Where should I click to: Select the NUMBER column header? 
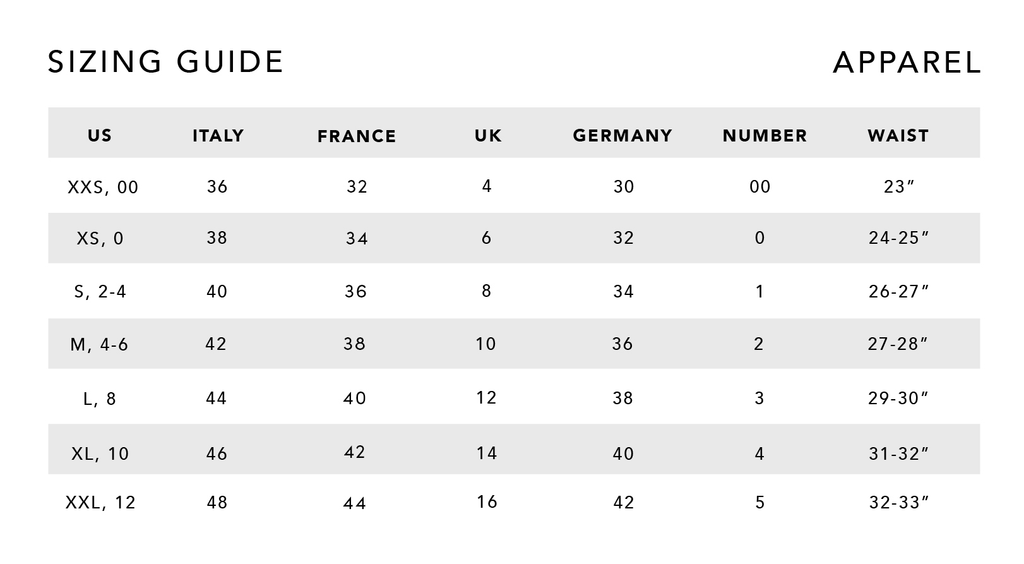764,135
